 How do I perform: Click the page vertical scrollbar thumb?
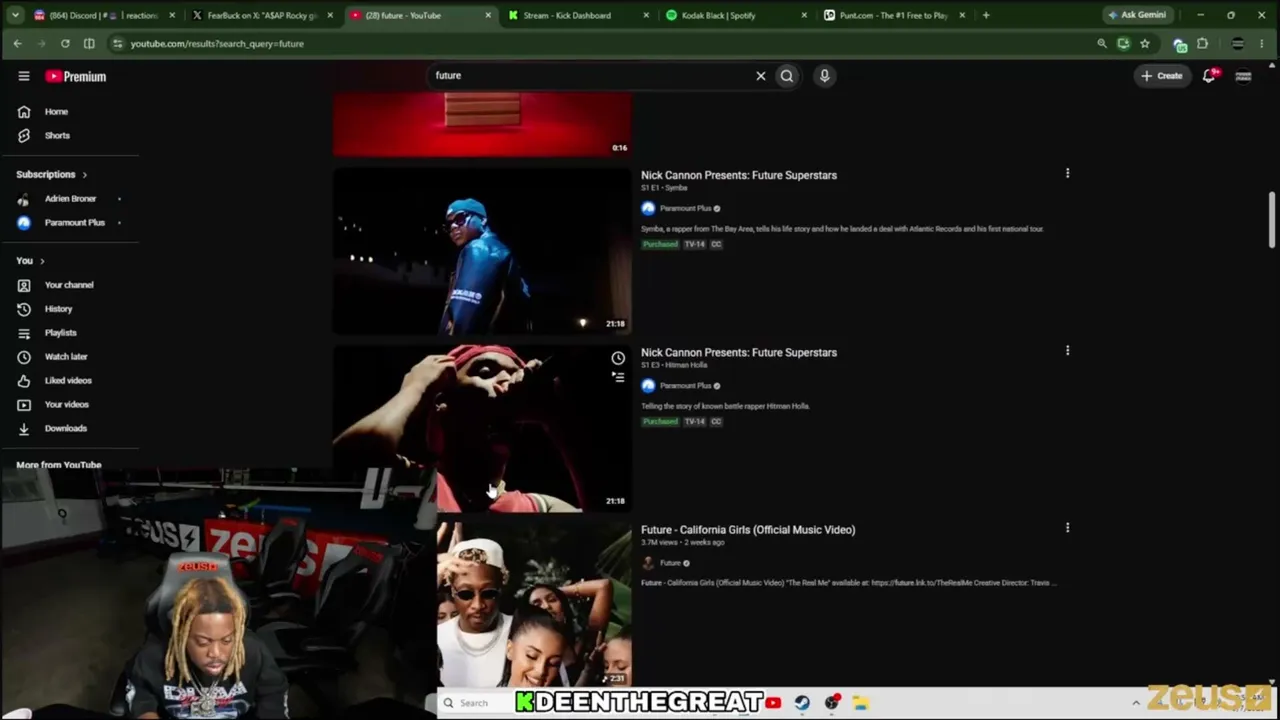click(x=1272, y=219)
